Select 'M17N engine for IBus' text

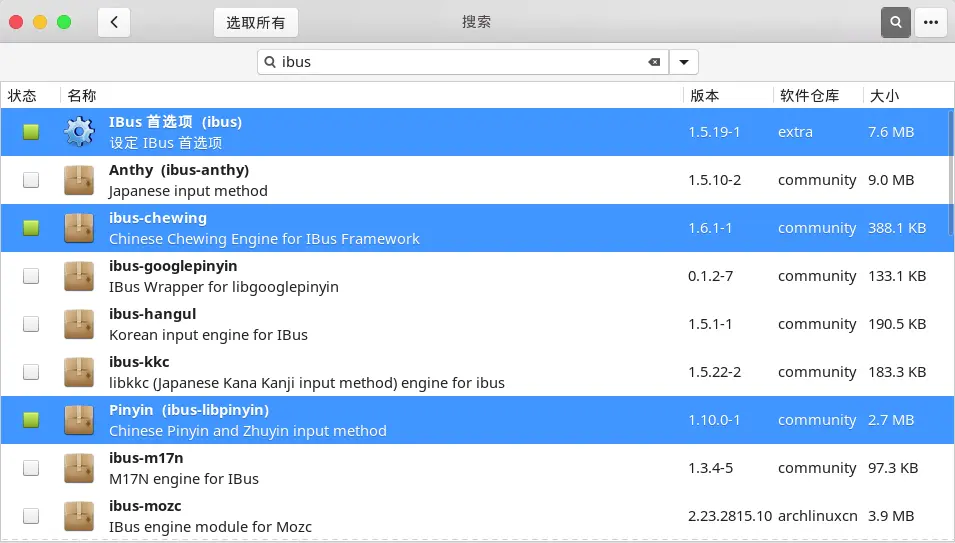click(184, 480)
